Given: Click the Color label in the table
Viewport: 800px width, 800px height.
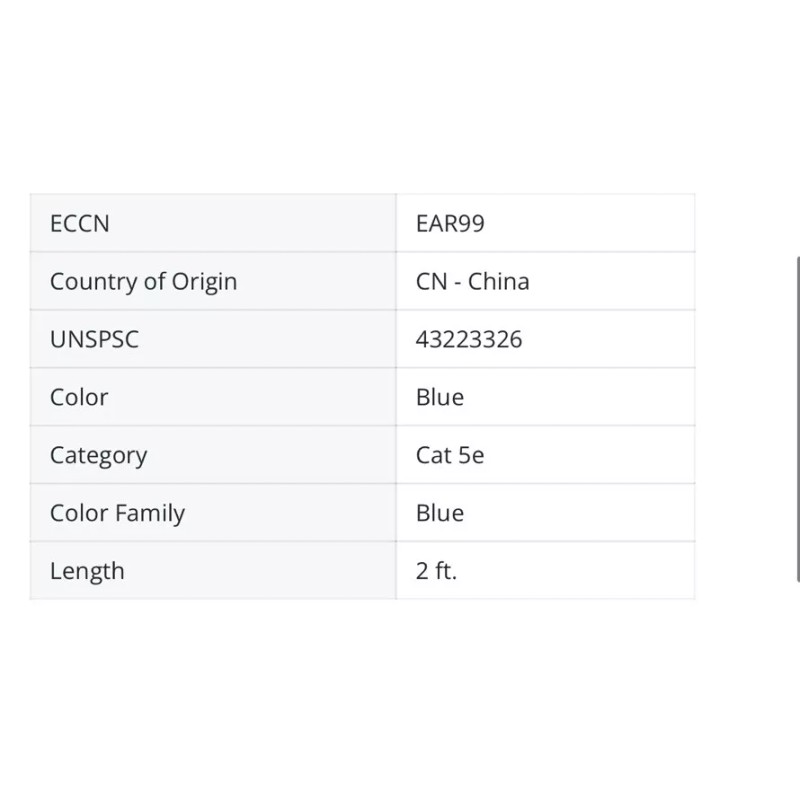Looking at the screenshot, I should coord(79,397).
